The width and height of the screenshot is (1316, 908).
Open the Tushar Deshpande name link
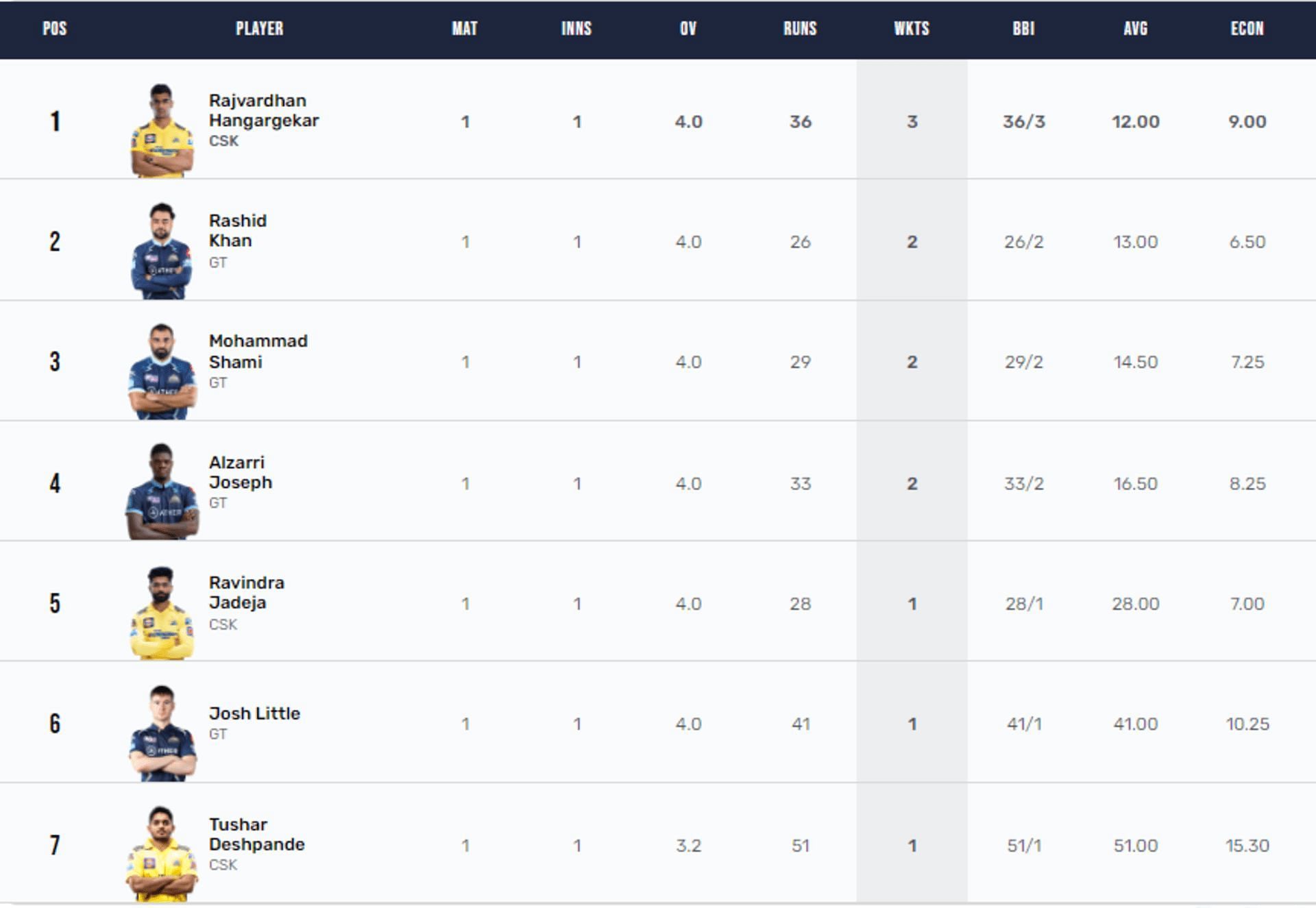click(x=256, y=834)
